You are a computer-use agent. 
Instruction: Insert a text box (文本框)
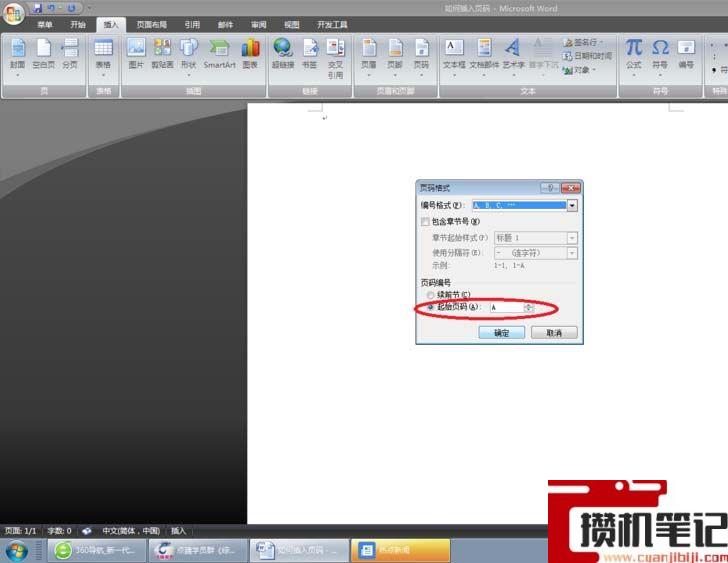point(454,57)
